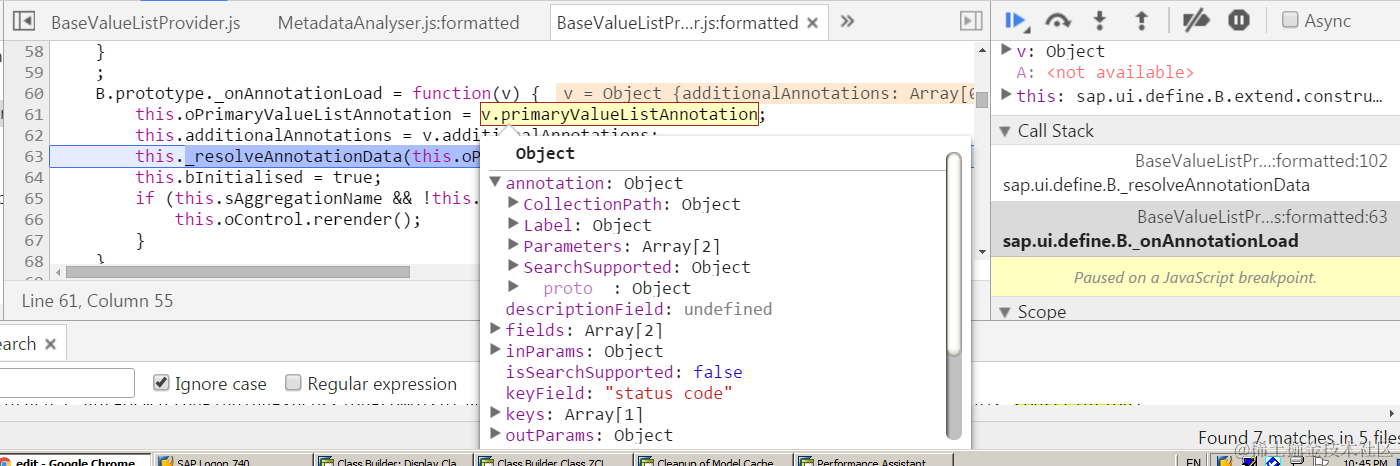Enable the Async checkbox
Screen dimensions: 1400x466
(x=1291, y=20)
